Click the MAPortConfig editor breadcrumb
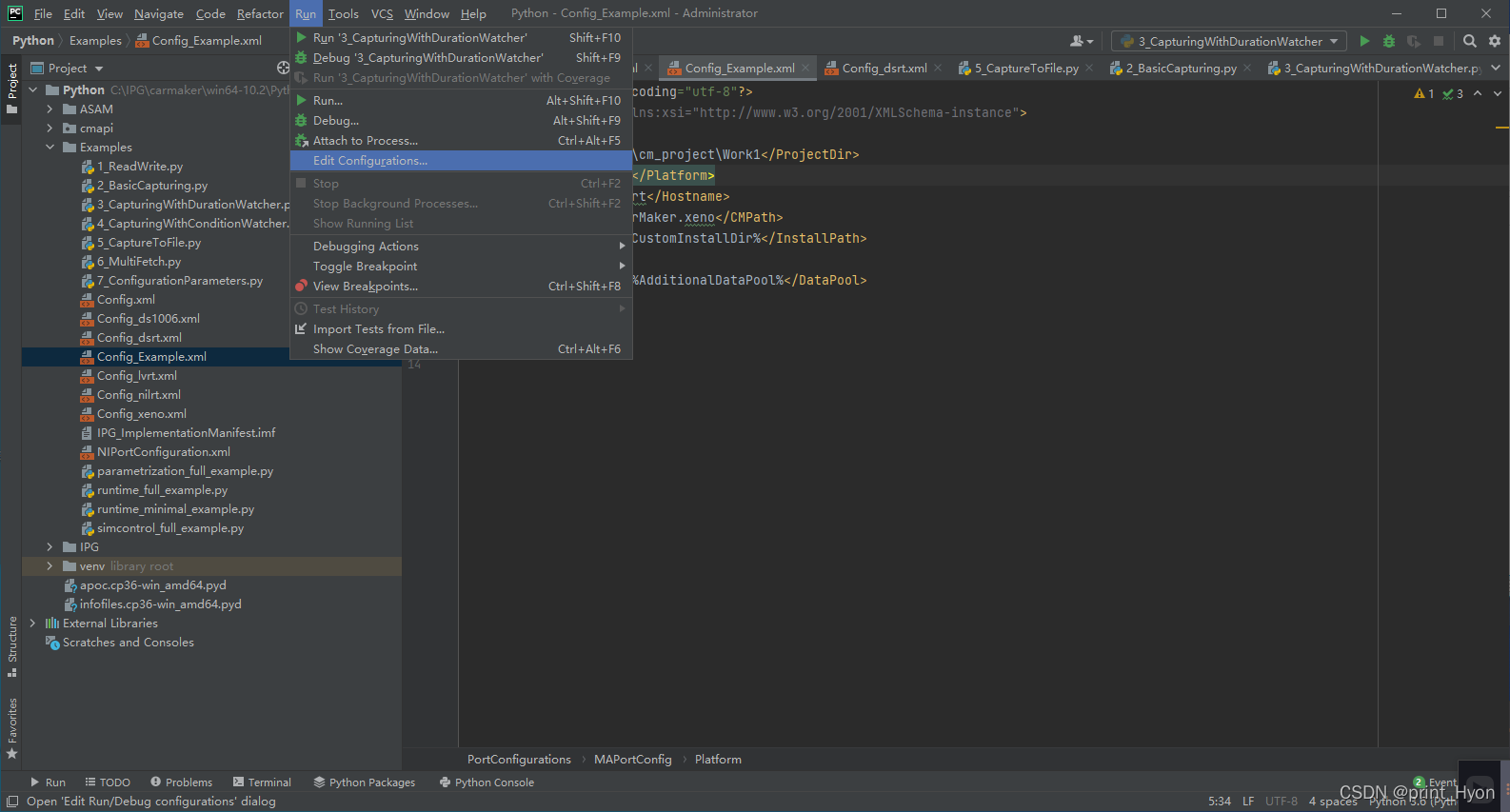The width and height of the screenshot is (1510, 812). [632, 759]
